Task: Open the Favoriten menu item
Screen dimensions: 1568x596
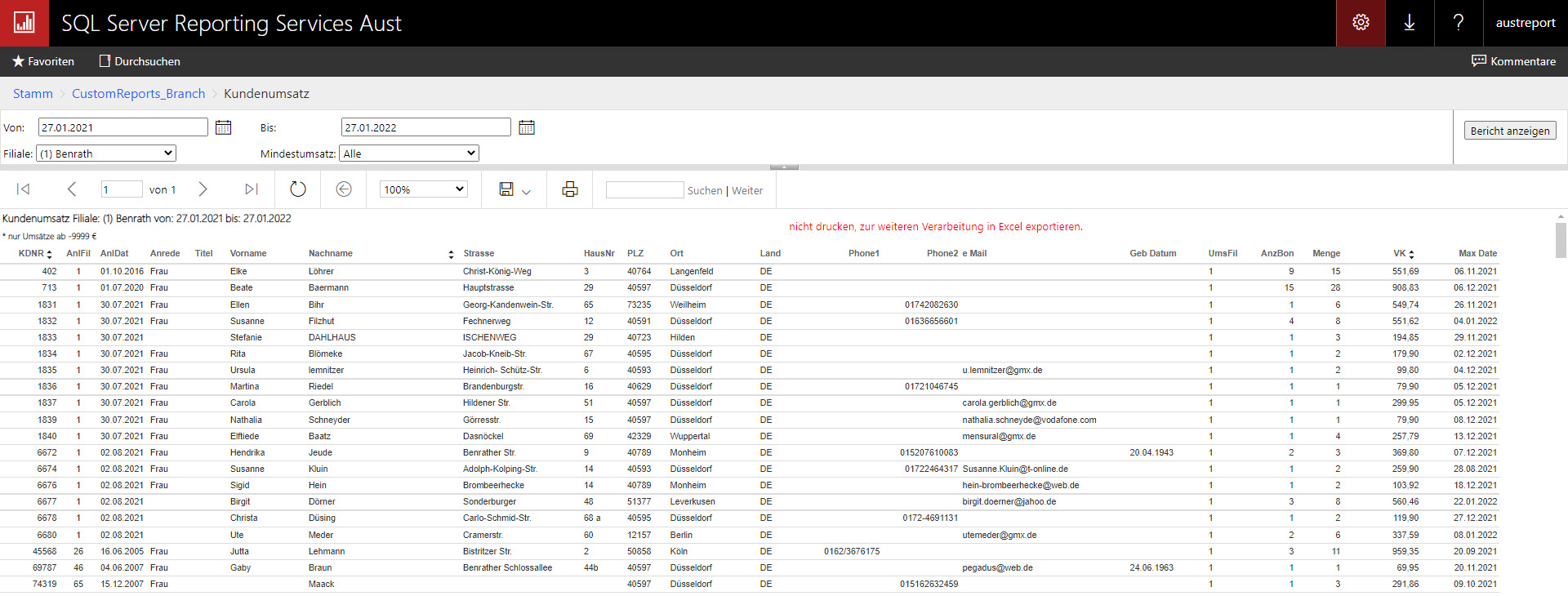Action: point(43,61)
